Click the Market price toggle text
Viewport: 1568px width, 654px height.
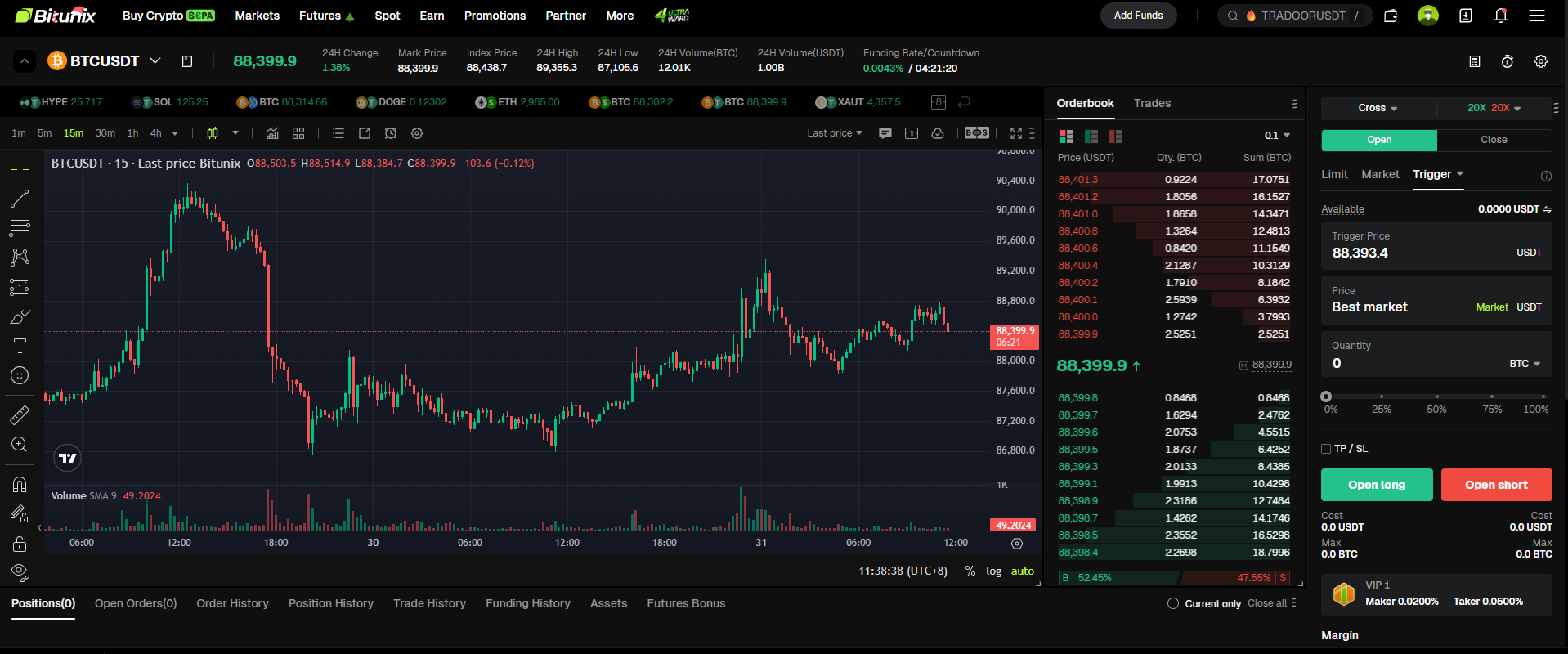1492,307
